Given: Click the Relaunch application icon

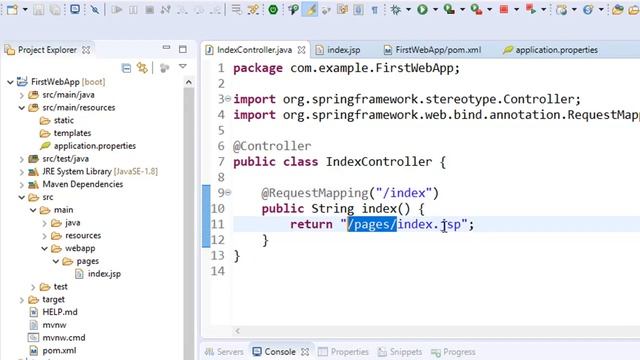Looking at the screenshot, I should pos(531,9).
